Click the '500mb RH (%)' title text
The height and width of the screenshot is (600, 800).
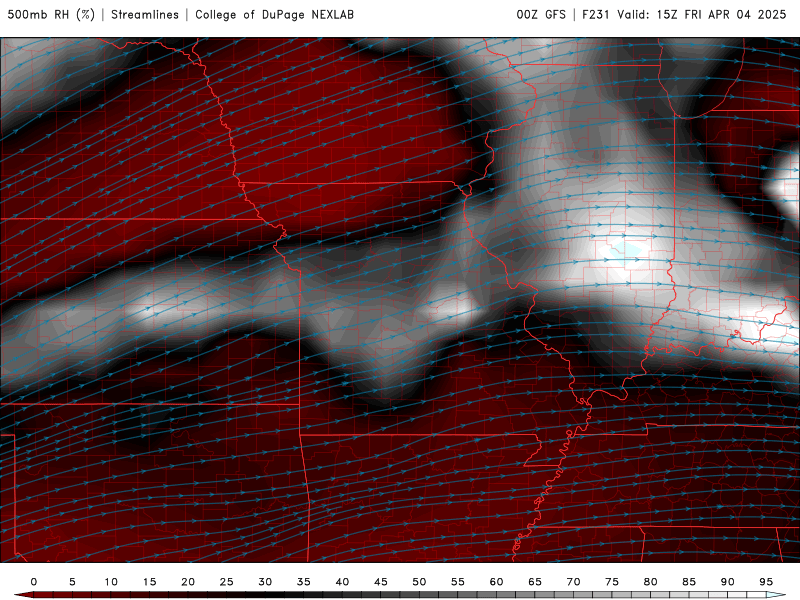point(51,14)
